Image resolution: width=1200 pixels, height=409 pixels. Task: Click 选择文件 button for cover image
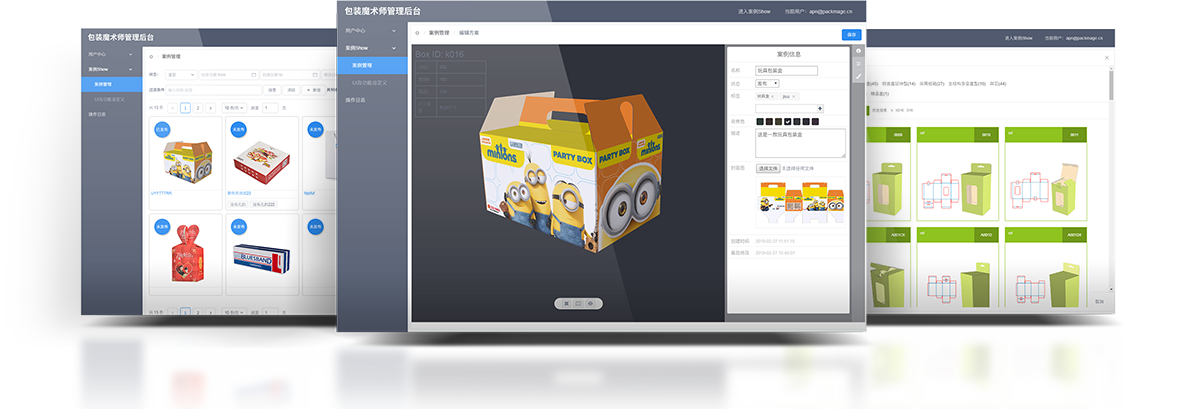(x=767, y=169)
